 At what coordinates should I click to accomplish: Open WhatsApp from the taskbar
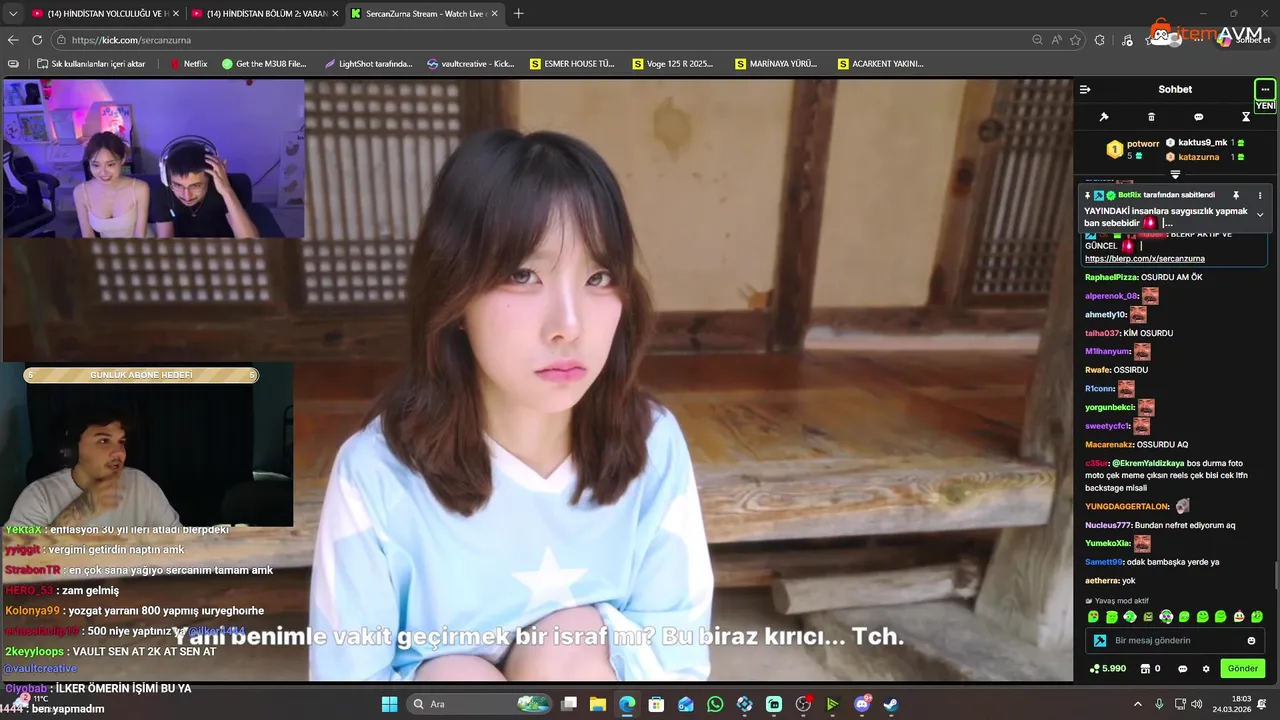pos(715,704)
